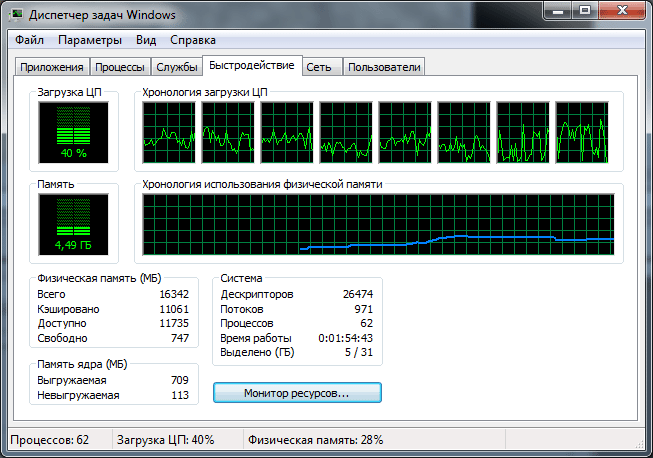The width and height of the screenshot is (653, 458).
Task: Close the Диспетчер задач Windows window
Action: click(x=622, y=10)
